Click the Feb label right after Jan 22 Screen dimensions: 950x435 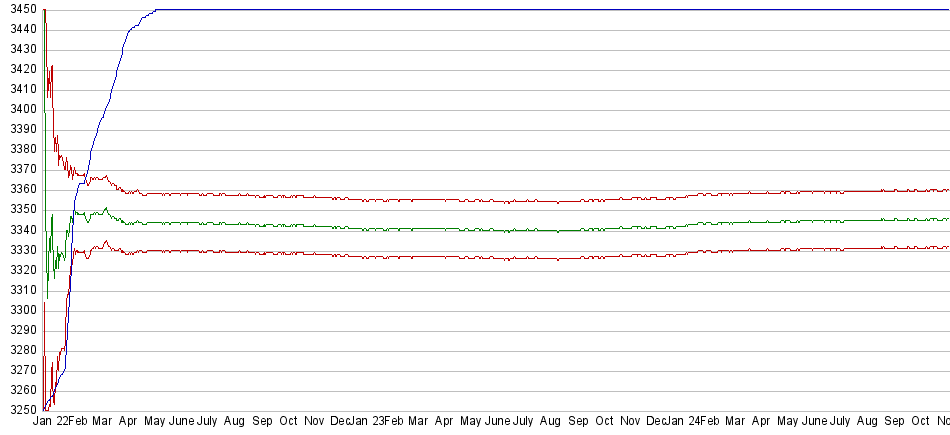pyautogui.click(x=77, y=422)
